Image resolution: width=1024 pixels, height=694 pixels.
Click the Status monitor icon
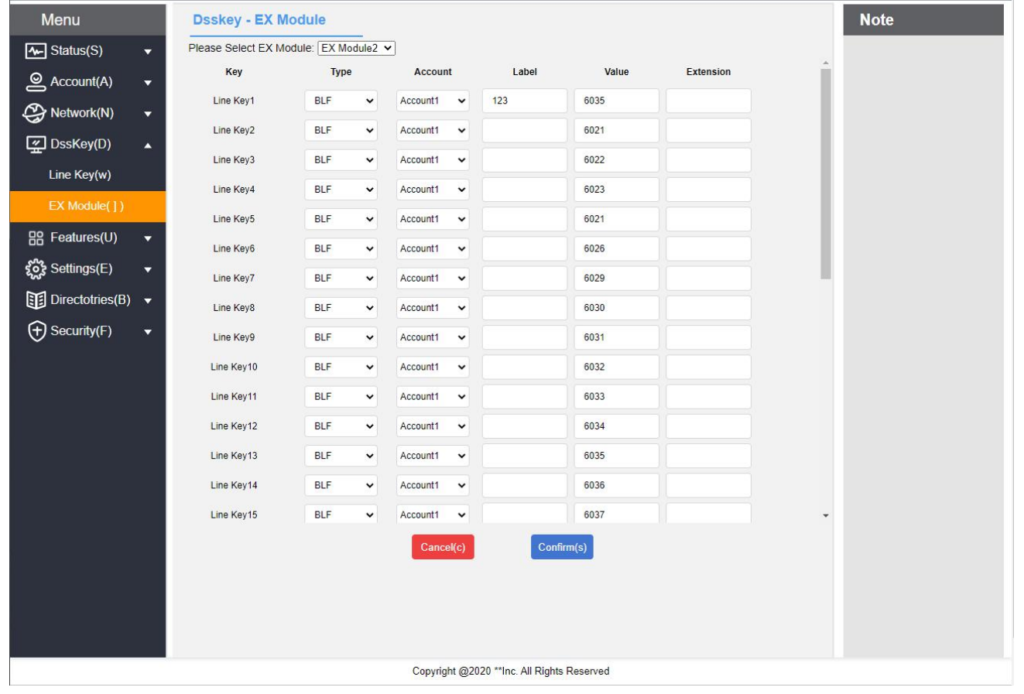tap(35, 50)
